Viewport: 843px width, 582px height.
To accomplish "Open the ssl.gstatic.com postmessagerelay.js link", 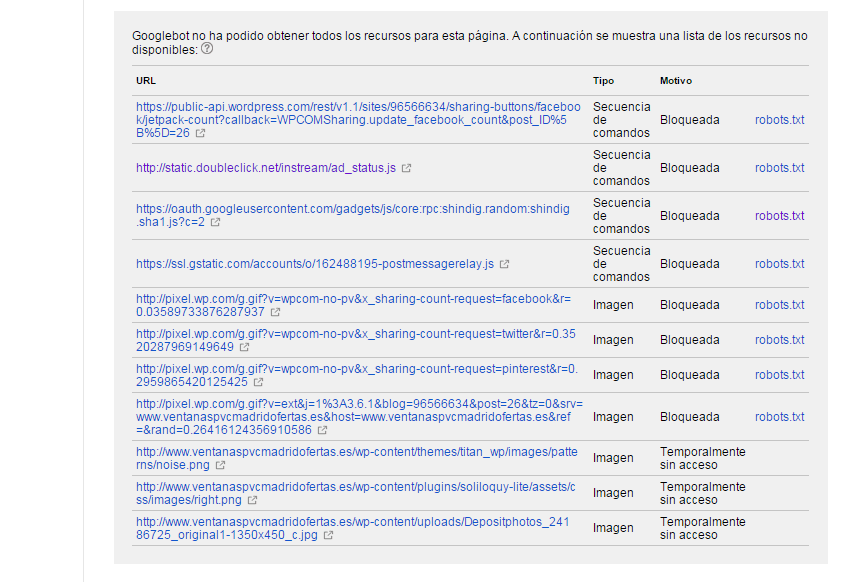I will 315,264.
